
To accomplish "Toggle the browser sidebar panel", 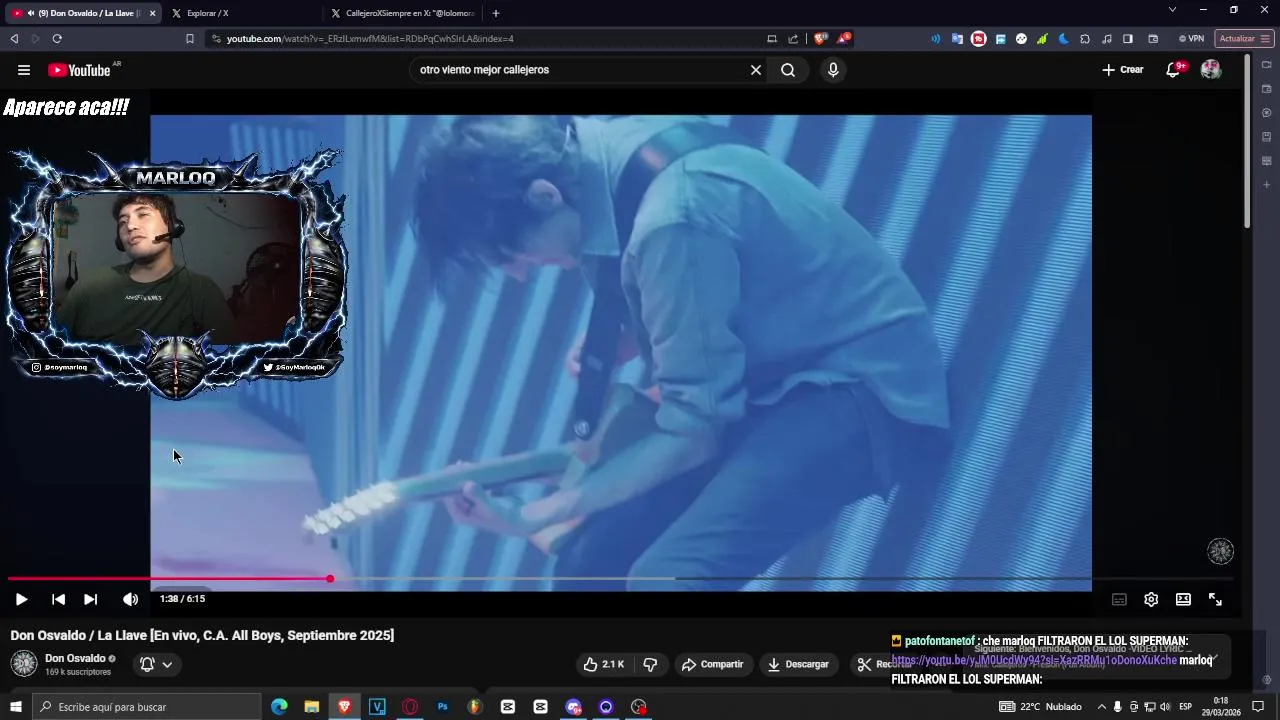I will pos(1128,39).
